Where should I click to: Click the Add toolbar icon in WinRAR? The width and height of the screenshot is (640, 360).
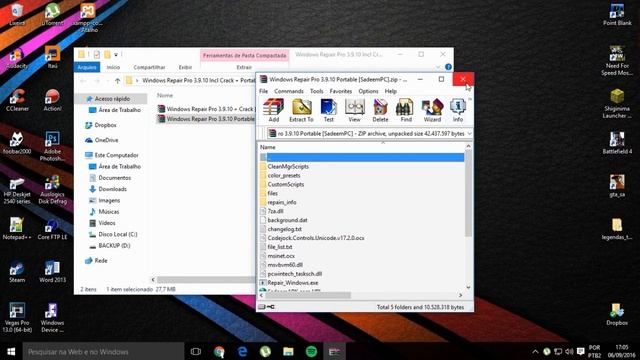(x=273, y=110)
